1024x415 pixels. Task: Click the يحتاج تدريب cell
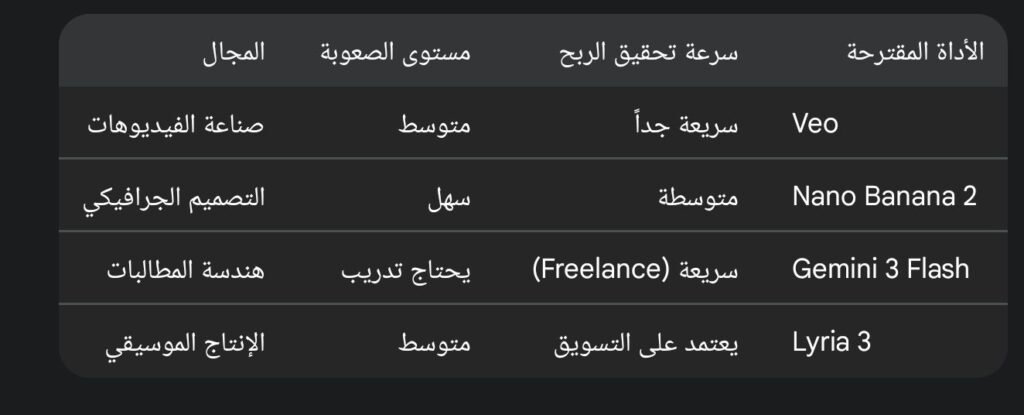click(406, 268)
